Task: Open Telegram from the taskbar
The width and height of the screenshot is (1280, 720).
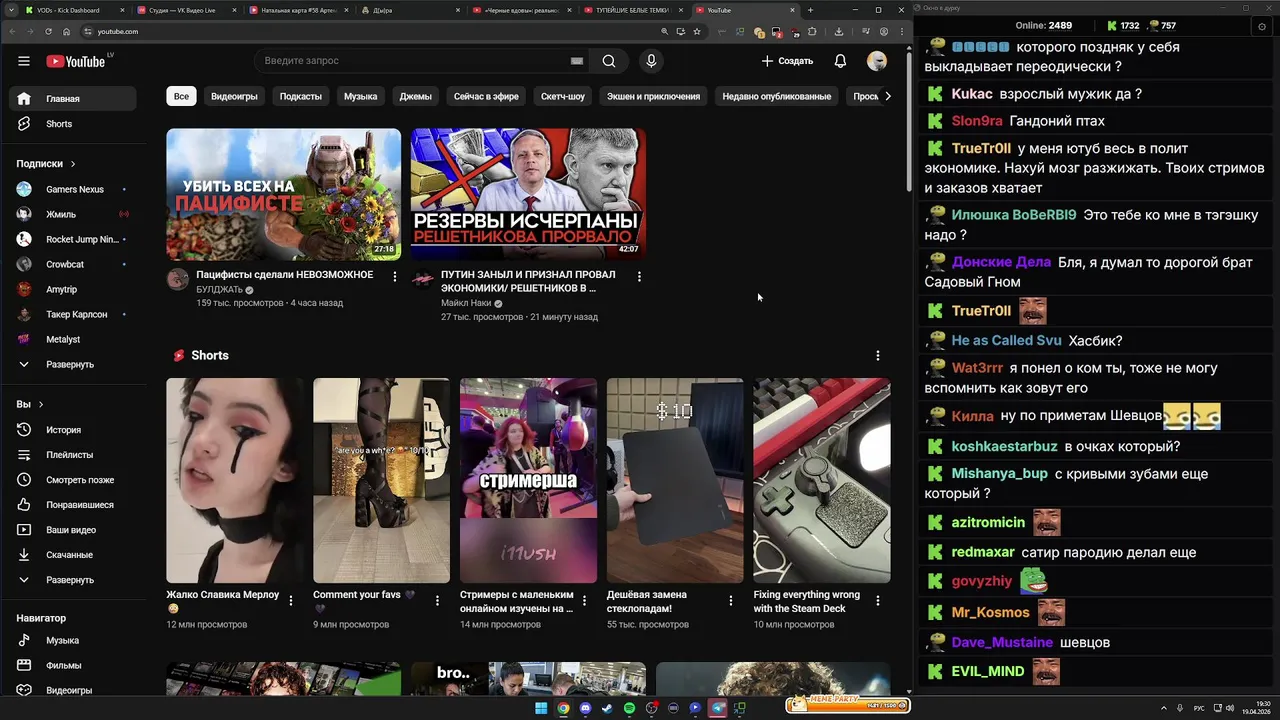Action: (717, 708)
